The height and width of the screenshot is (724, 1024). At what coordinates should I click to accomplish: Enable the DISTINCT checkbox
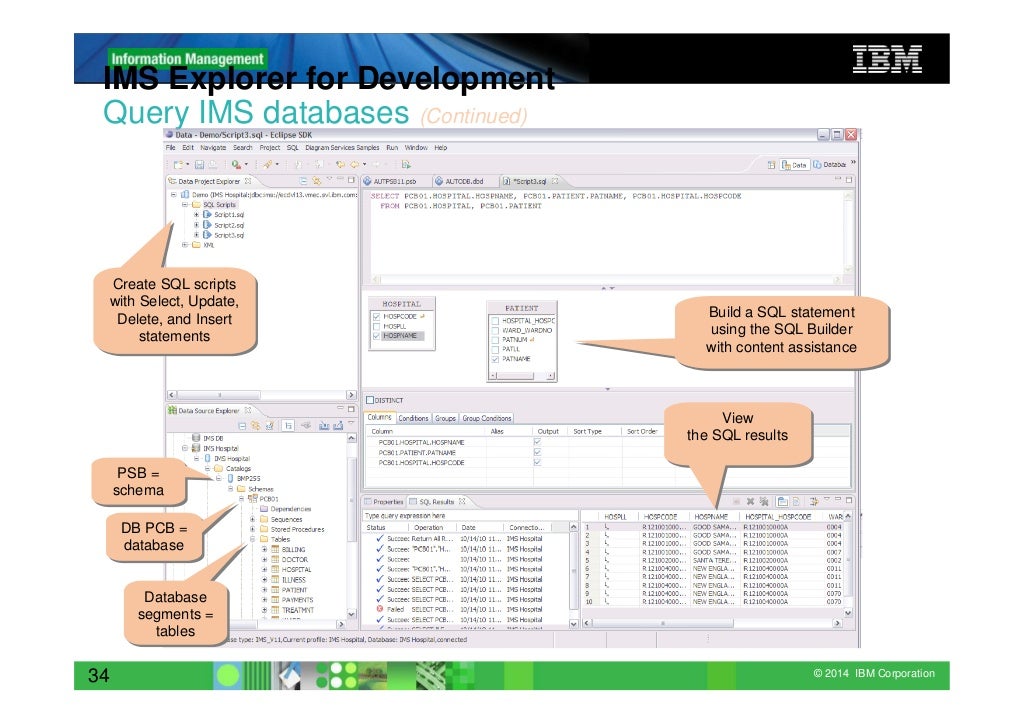[370, 400]
